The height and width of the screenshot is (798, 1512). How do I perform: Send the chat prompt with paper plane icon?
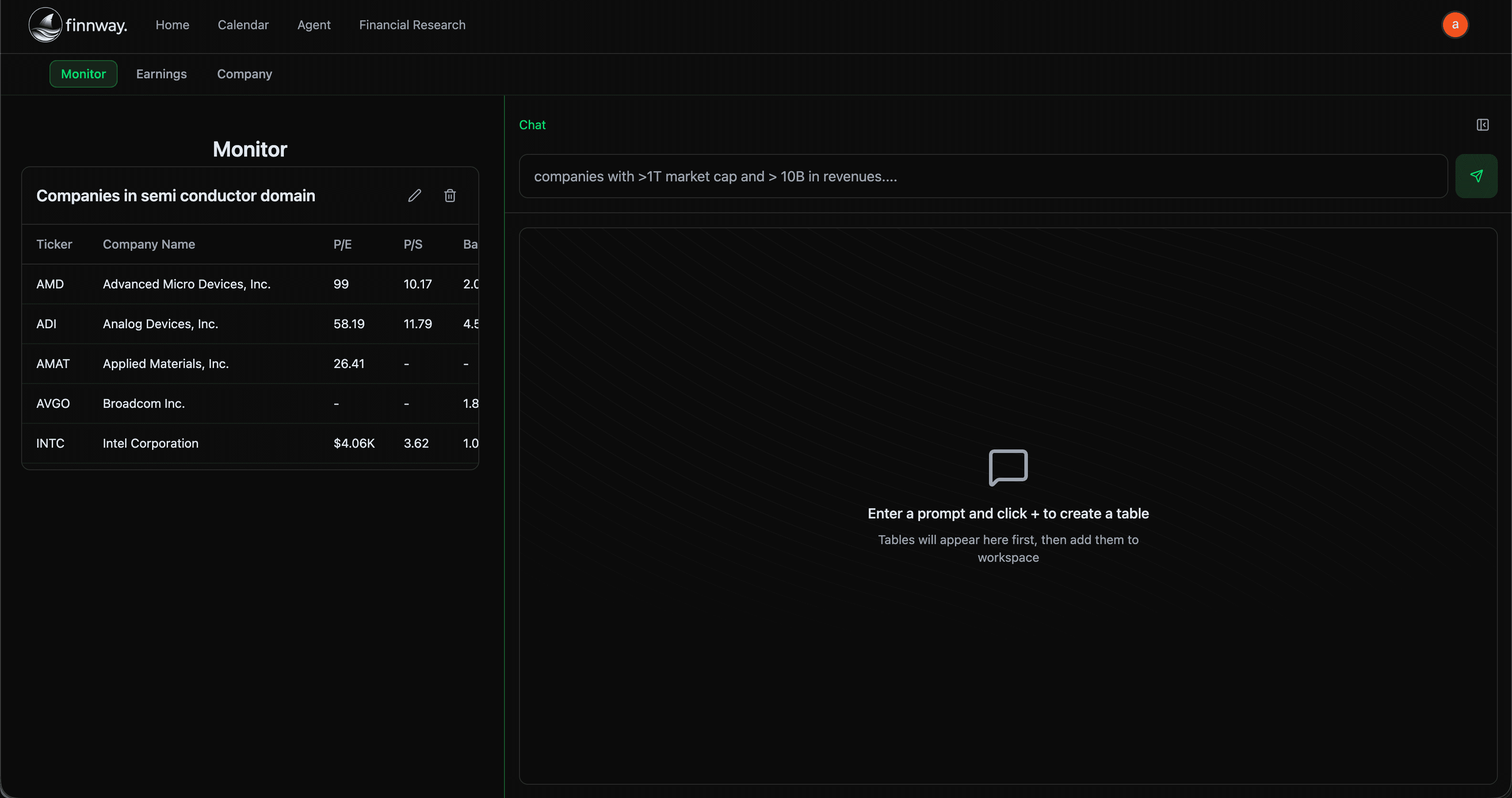pos(1476,176)
